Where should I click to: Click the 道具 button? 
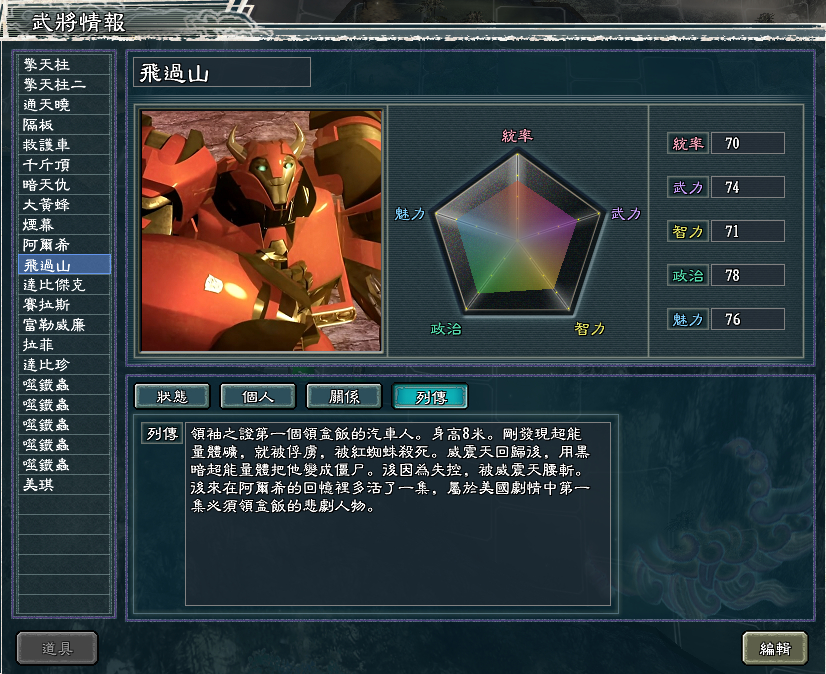[57, 648]
